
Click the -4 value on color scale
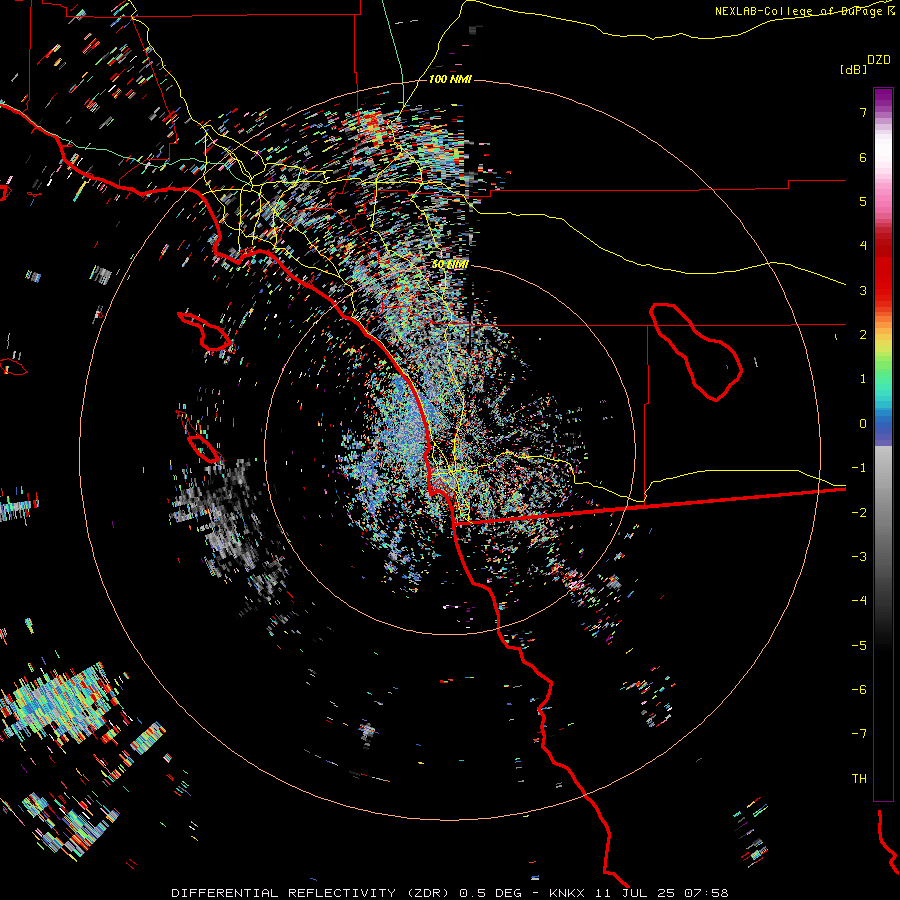coord(859,600)
